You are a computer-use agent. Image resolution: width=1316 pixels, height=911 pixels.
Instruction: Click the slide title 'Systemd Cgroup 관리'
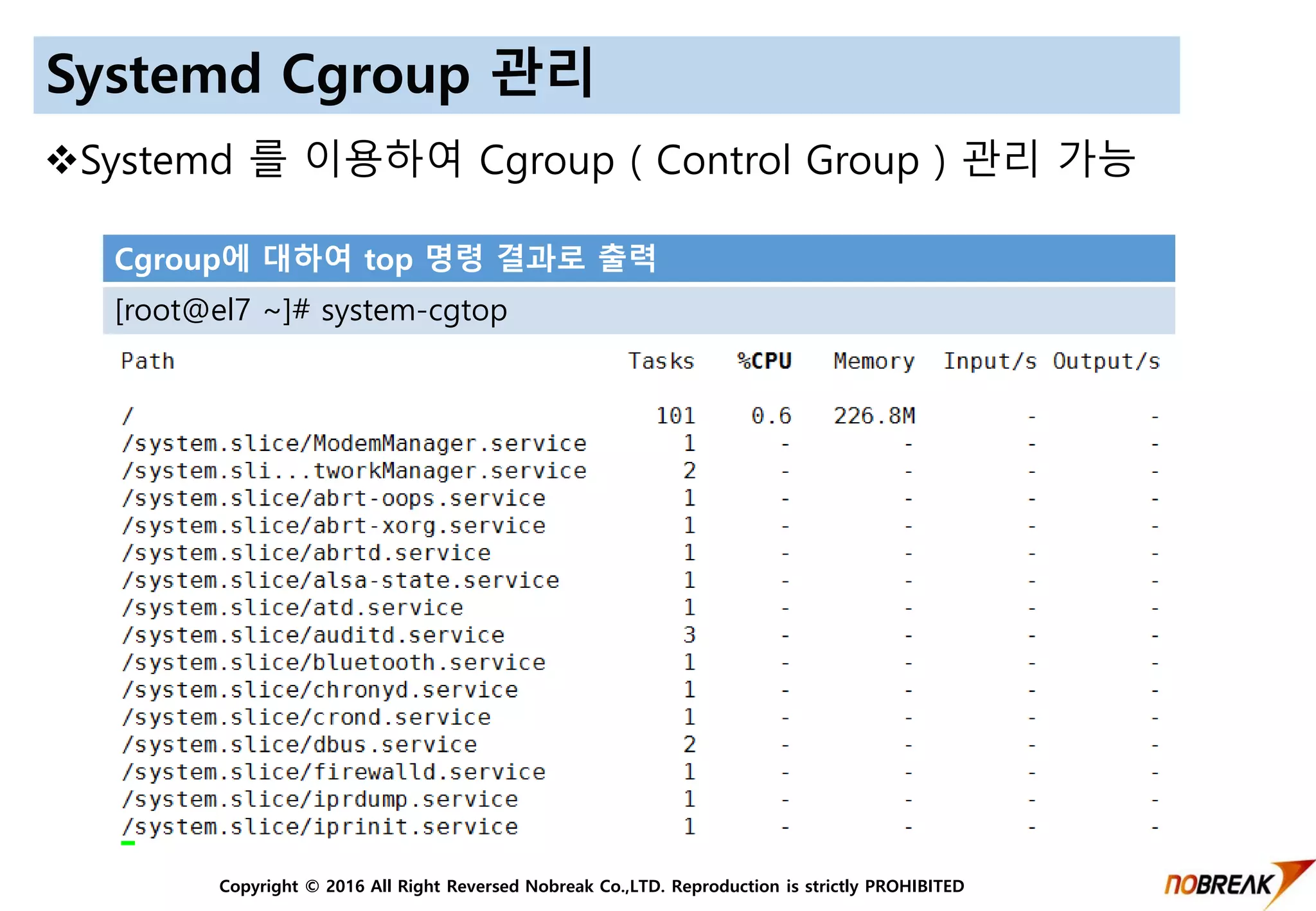[319, 75]
